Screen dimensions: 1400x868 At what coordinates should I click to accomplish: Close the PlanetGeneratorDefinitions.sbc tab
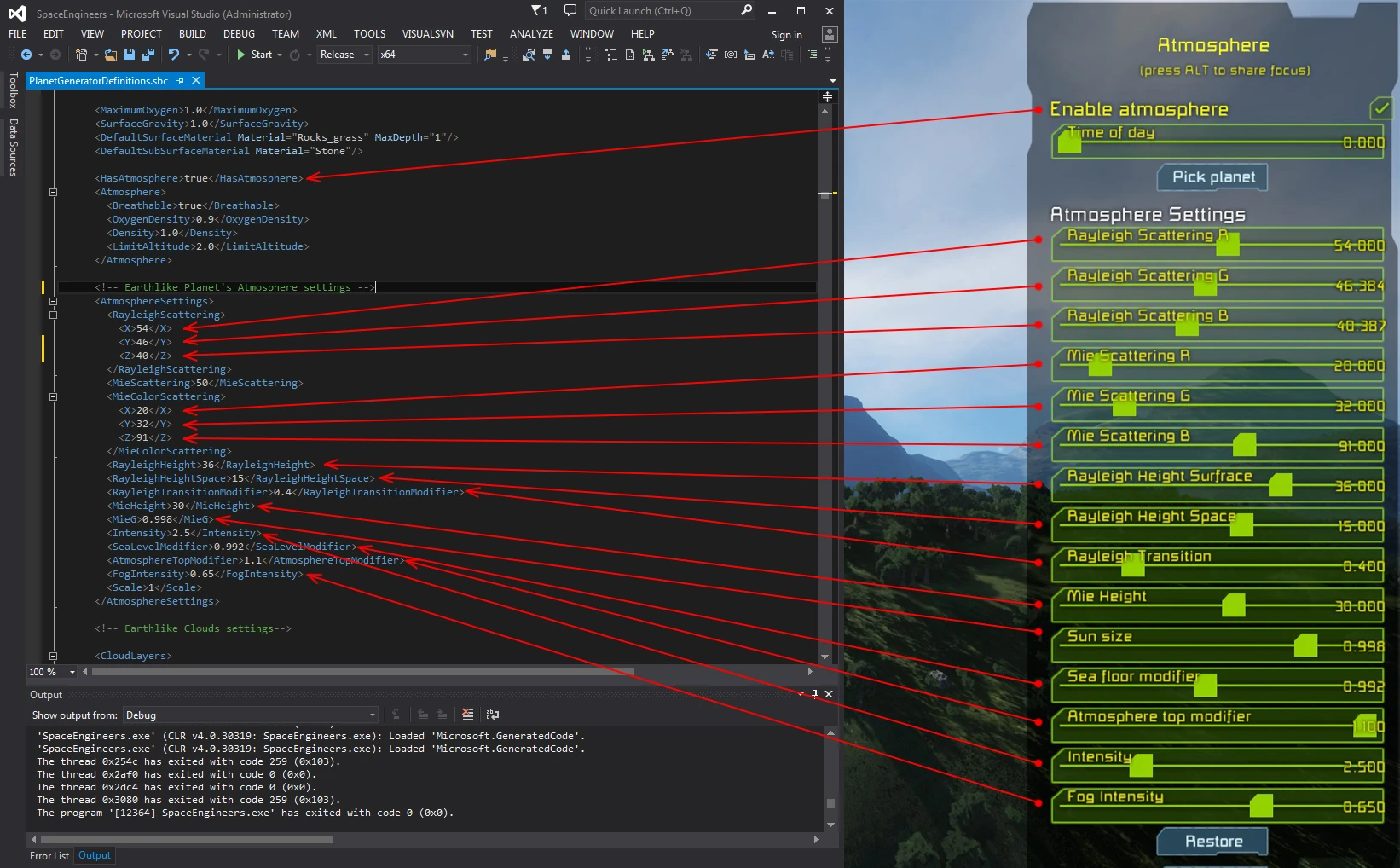pyautogui.click(x=196, y=80)
